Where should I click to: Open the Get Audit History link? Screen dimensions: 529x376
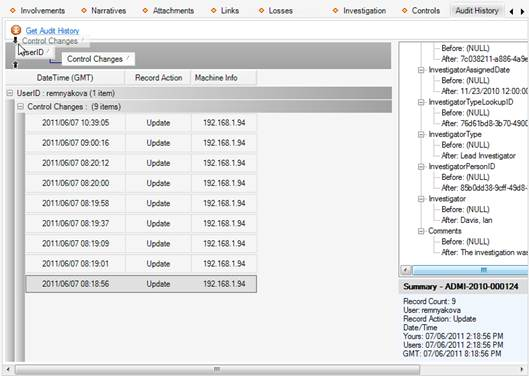[x=52, y=31]
